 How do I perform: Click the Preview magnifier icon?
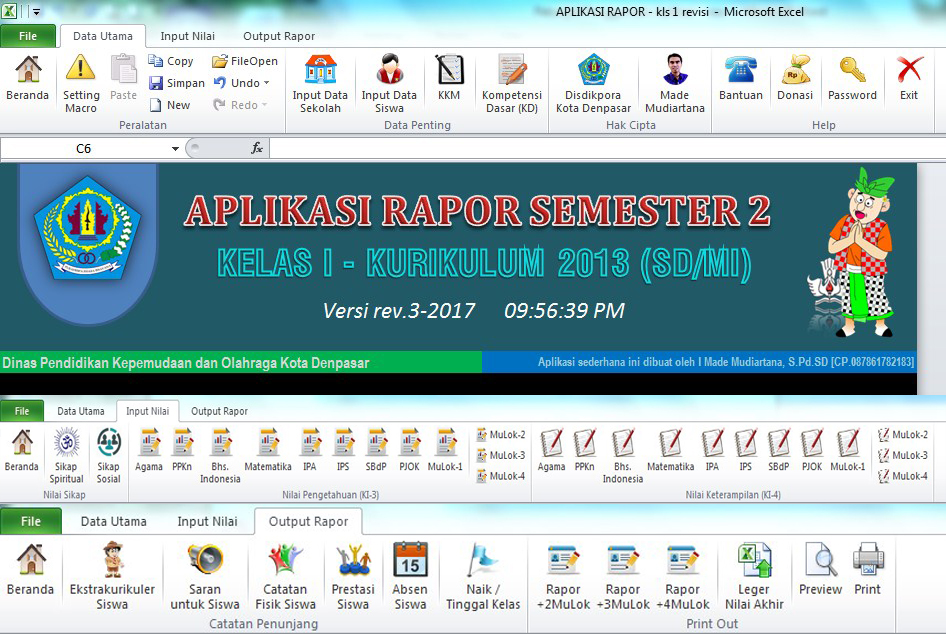[821, 559]
